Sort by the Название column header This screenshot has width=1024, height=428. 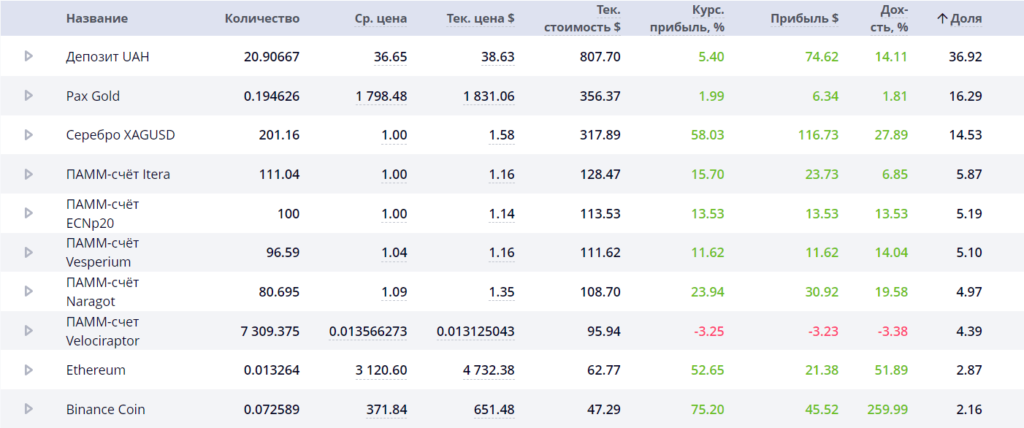pos(96,18)
